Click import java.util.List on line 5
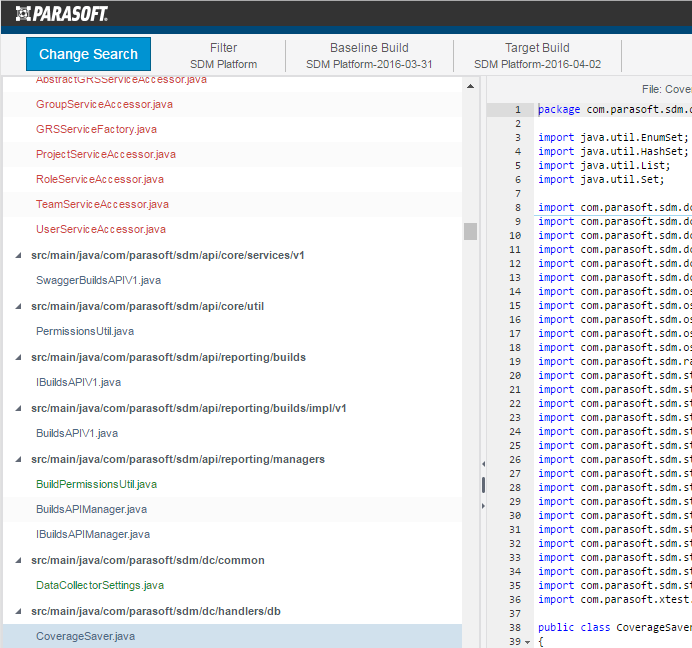 tap(604, 166)
